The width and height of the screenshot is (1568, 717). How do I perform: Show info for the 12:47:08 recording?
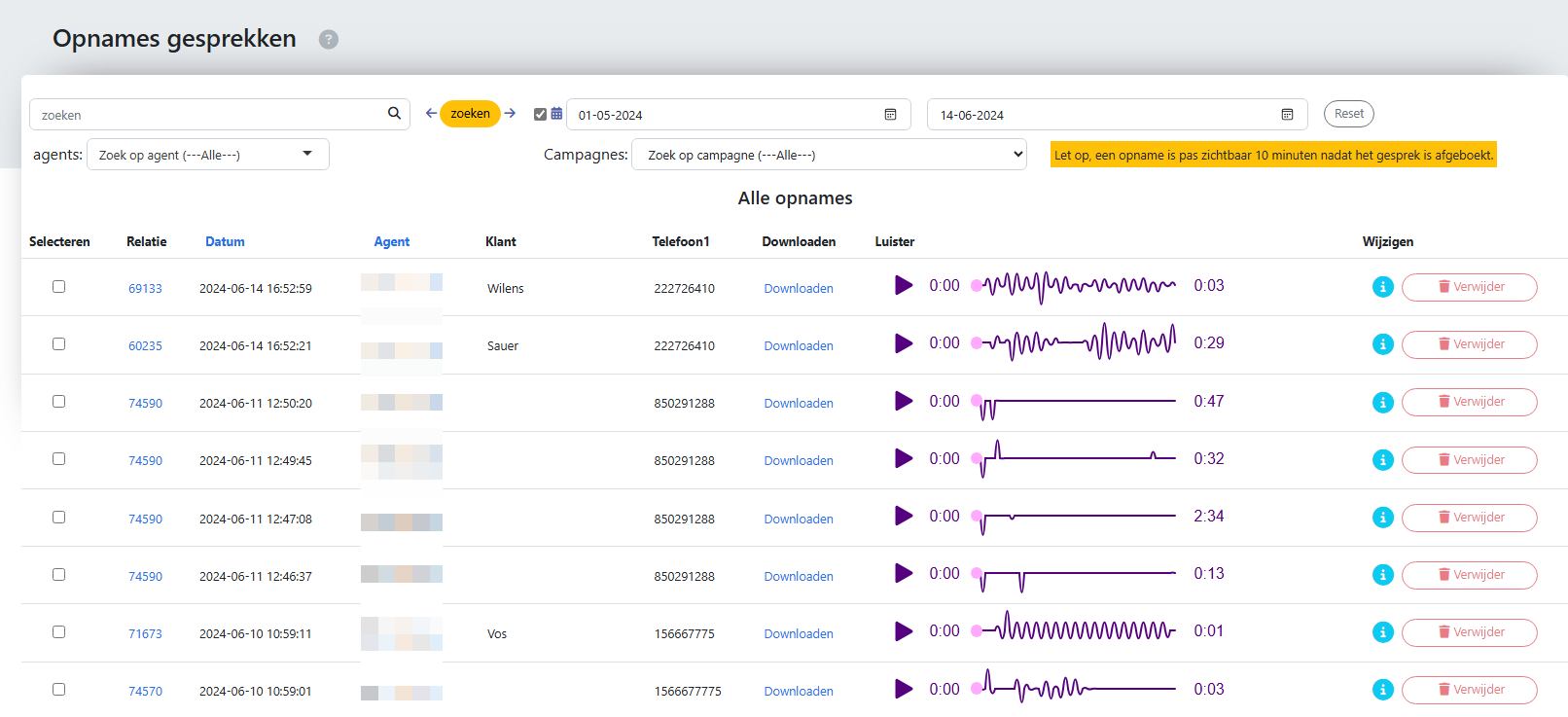pos(1383,518)
